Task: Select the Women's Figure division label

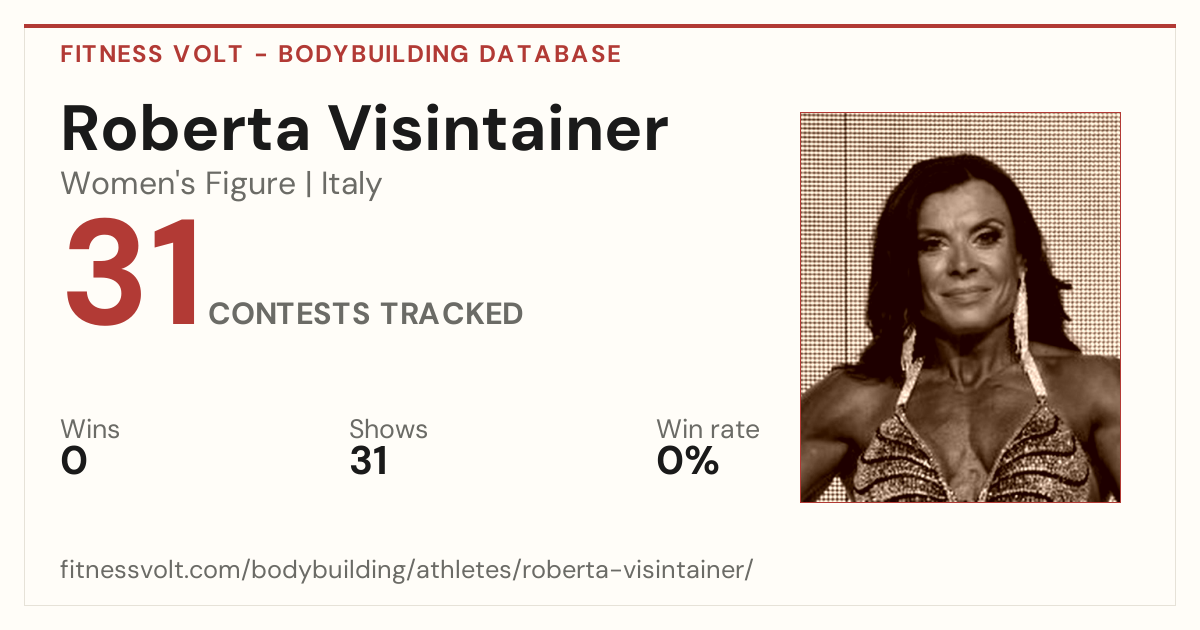Action: [178, 185]
